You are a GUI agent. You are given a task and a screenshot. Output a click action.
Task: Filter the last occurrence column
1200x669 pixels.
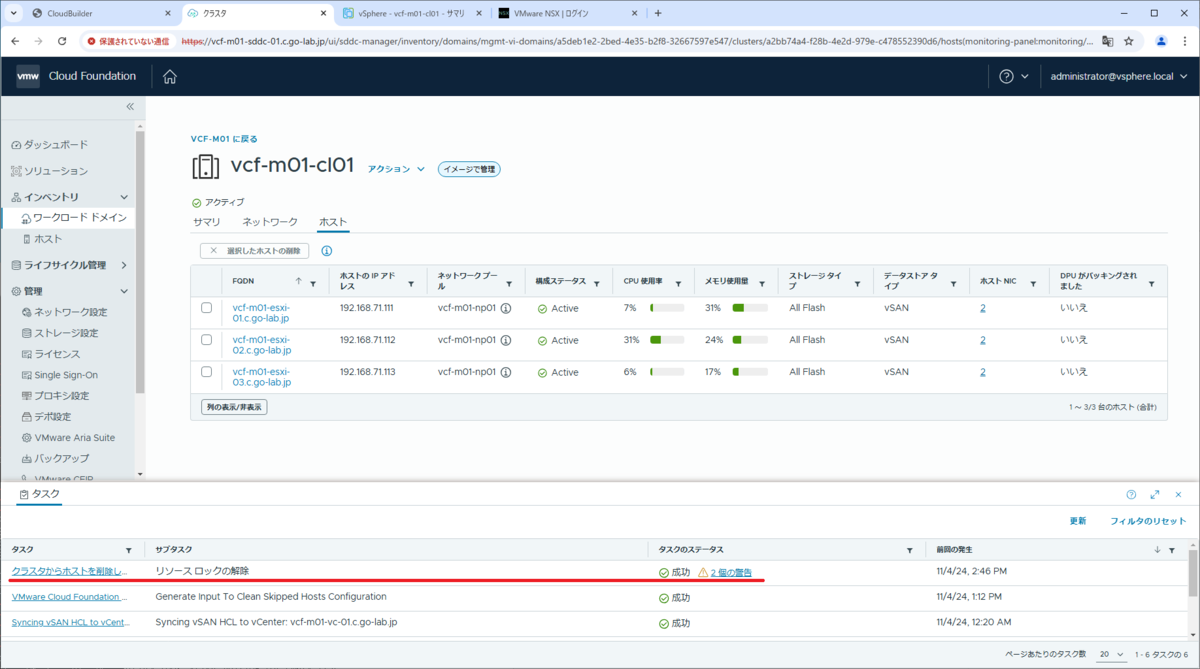(1172, 551)
